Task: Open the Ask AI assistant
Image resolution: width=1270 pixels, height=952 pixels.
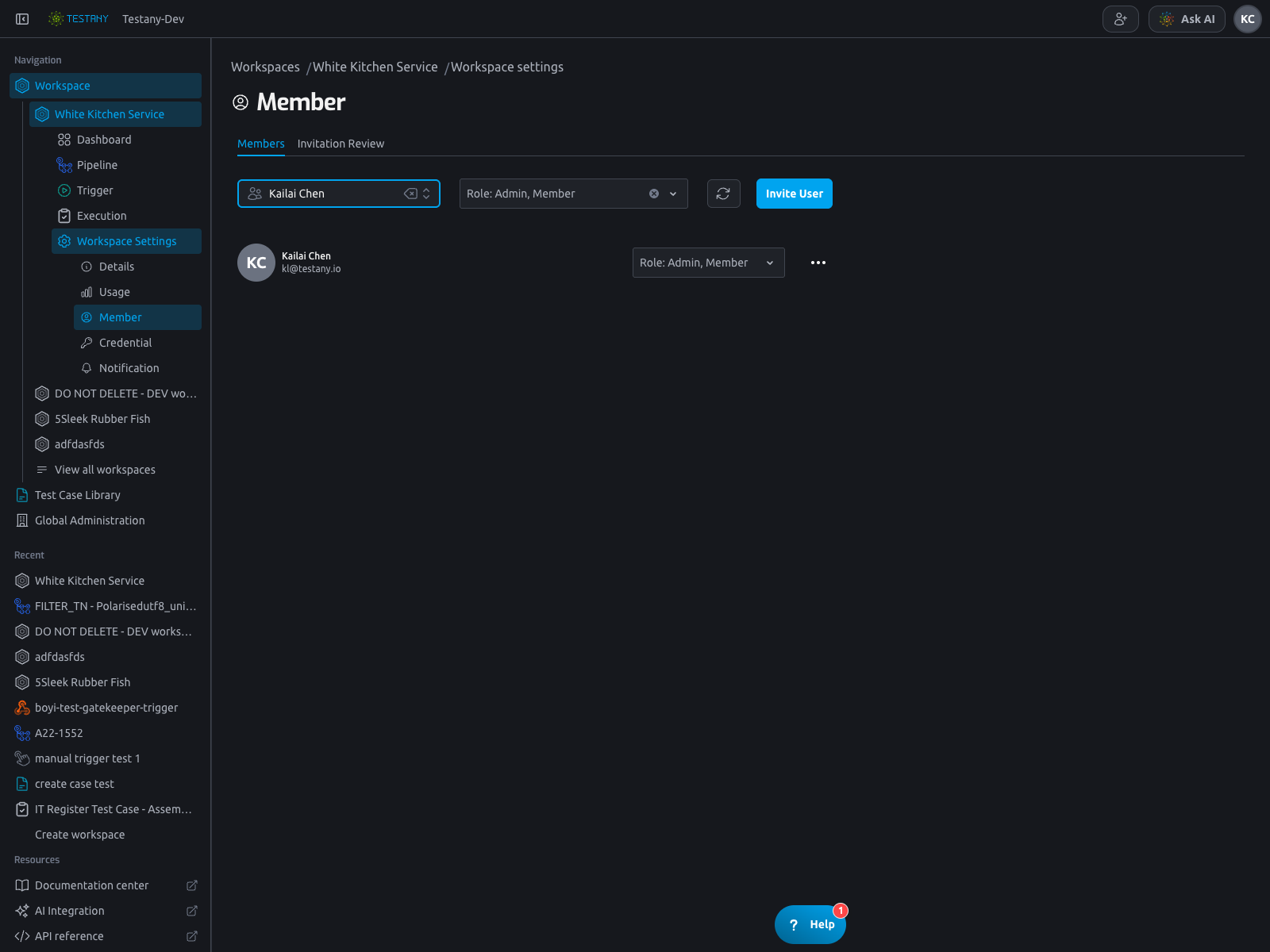Action: (x=1187, y=19)
